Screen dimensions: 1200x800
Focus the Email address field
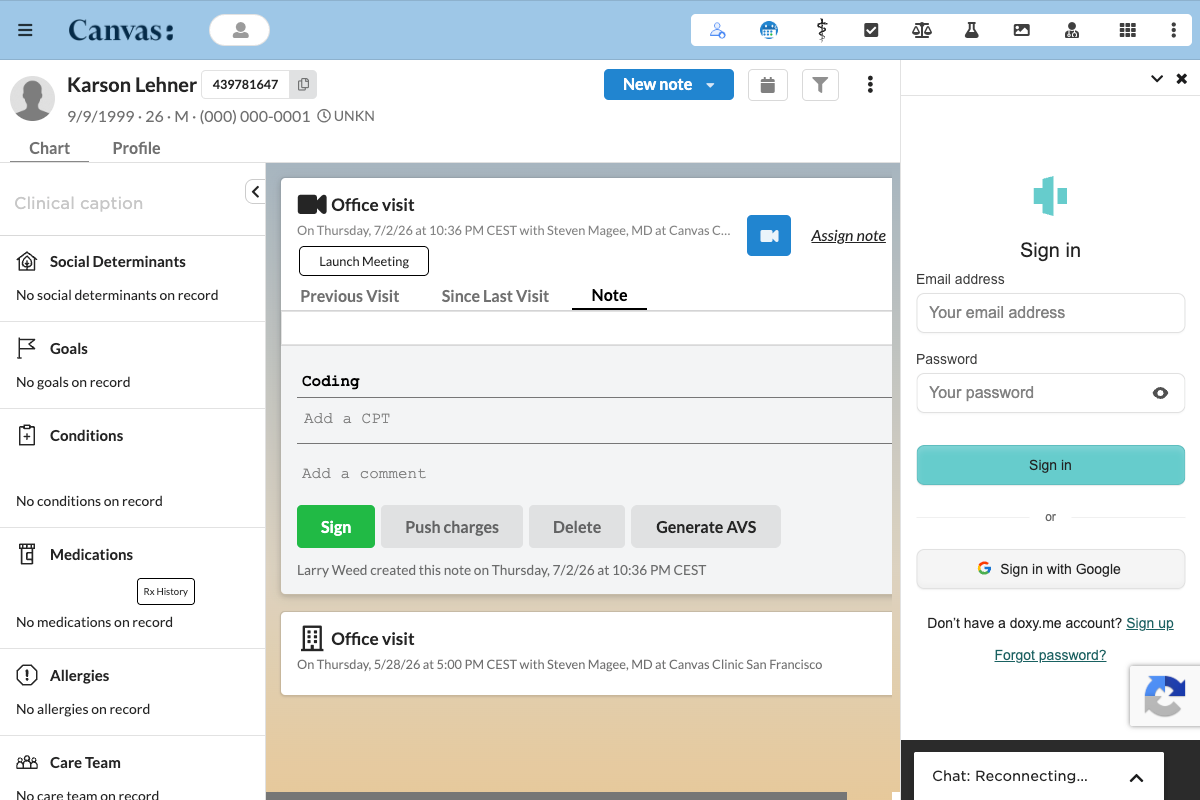click(1050, 313)
